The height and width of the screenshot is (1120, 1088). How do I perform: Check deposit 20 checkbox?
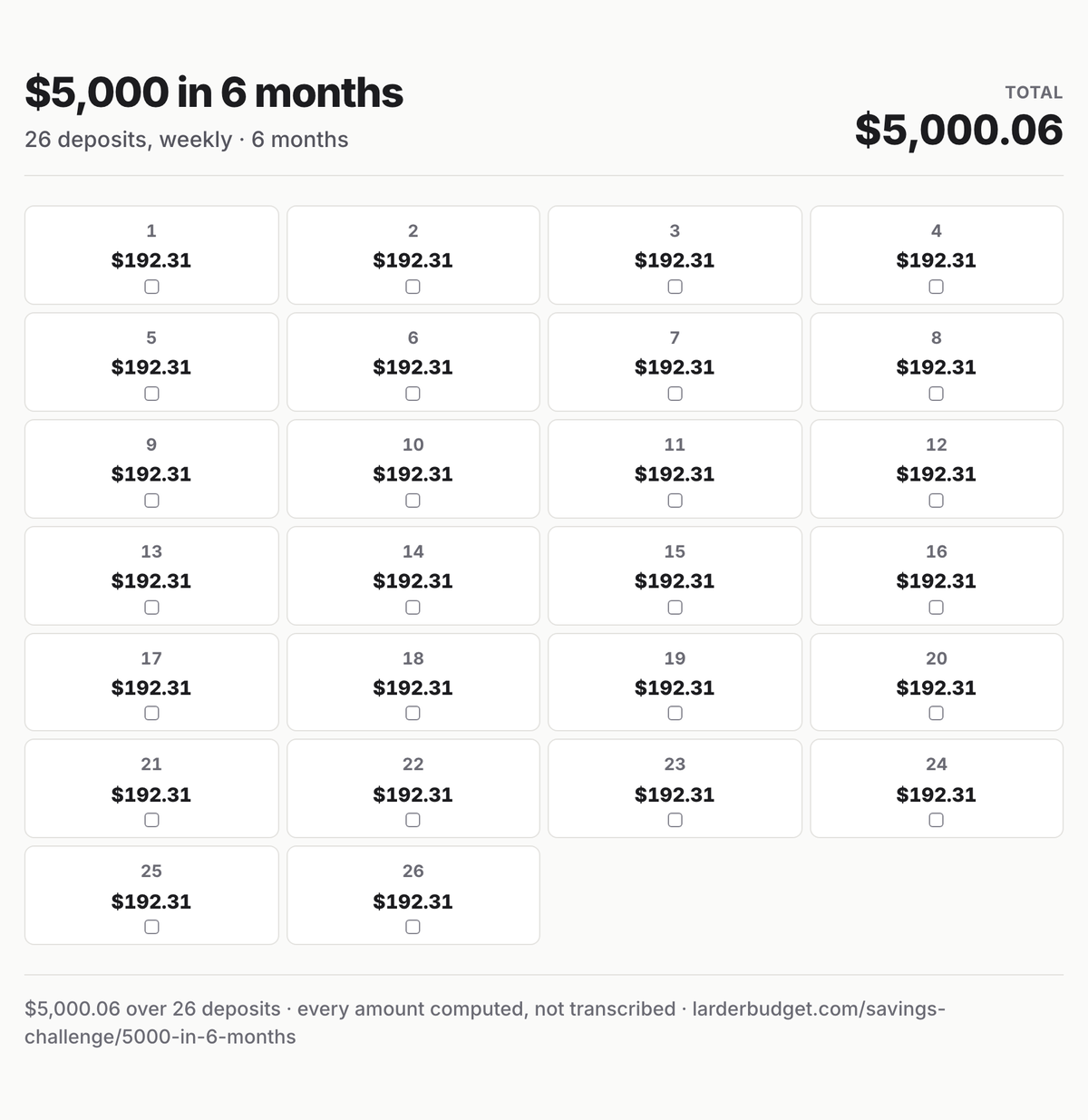(936, 714)
